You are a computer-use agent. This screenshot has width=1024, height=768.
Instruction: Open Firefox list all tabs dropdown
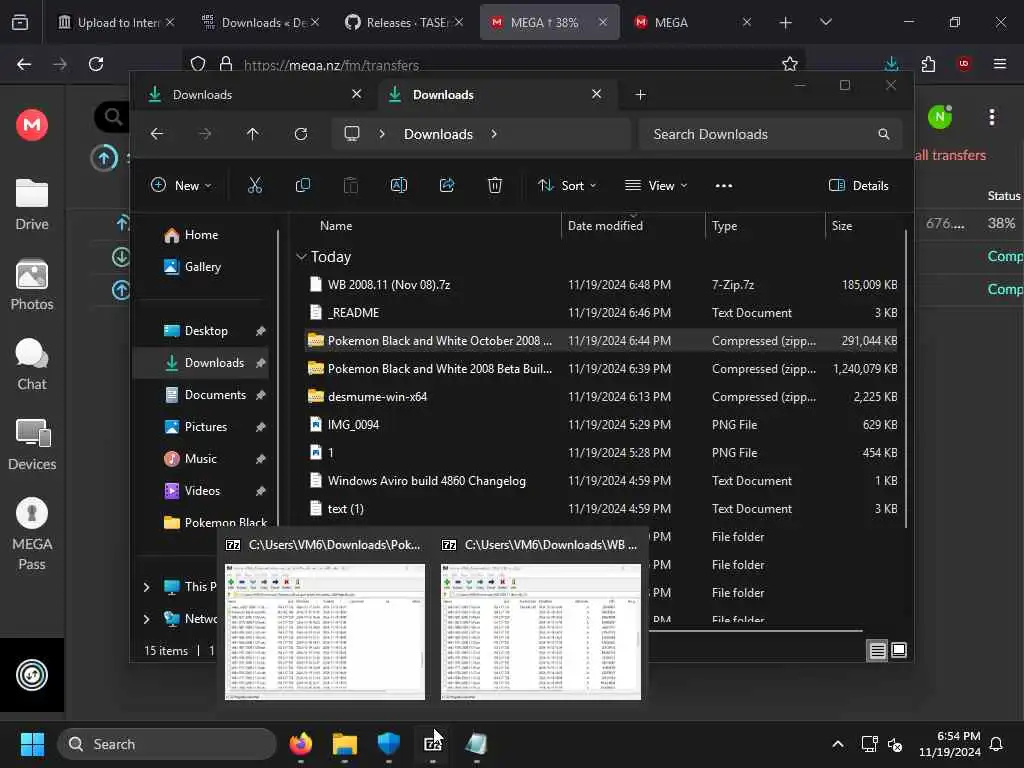(x=825, y=22)
